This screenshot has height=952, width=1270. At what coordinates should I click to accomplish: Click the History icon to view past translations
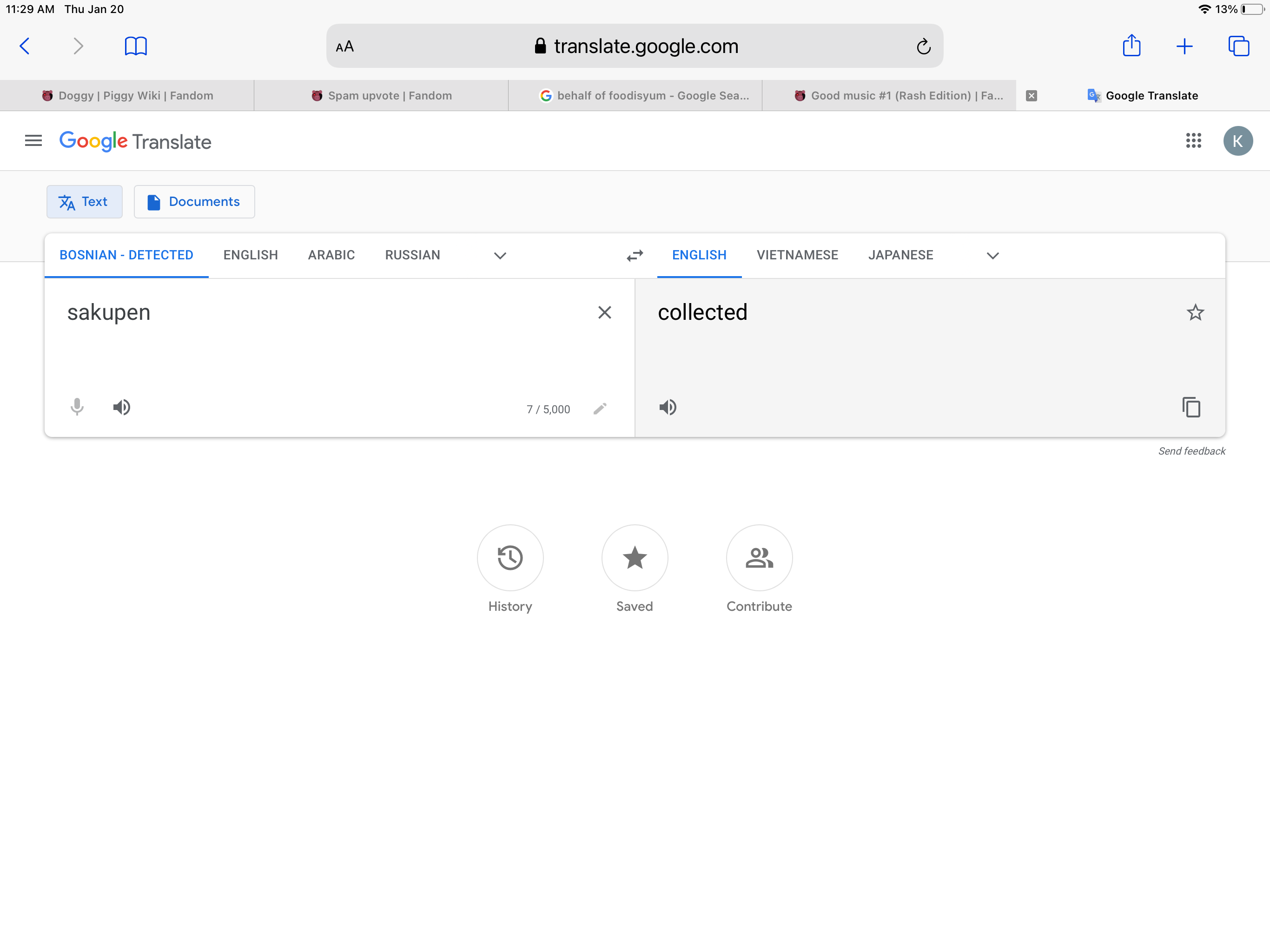pyautogui.click(x=509, y=558)
